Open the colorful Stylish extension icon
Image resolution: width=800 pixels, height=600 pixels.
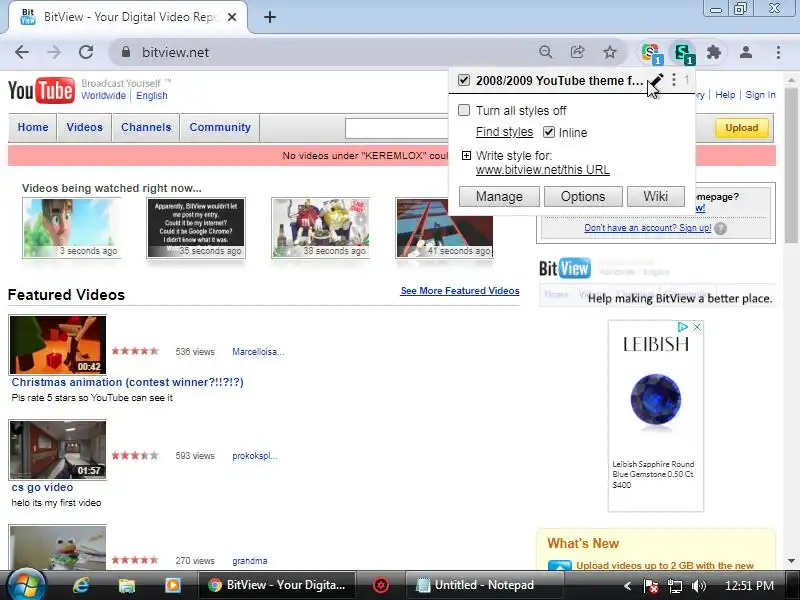click(x=652, y=53)
